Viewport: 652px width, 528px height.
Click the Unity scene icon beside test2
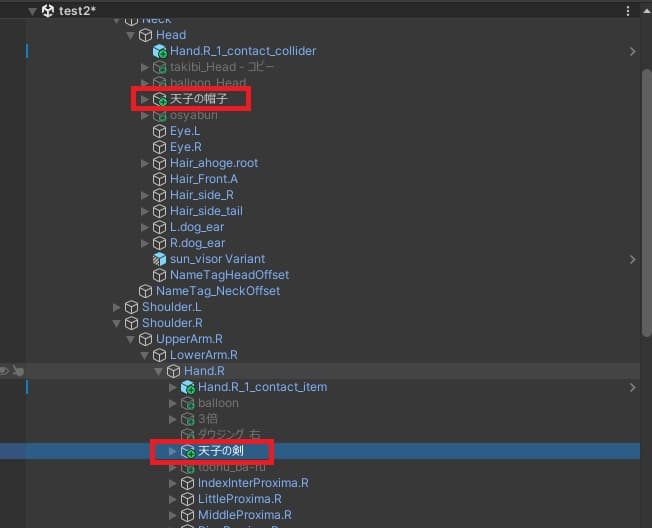(48, 10)
